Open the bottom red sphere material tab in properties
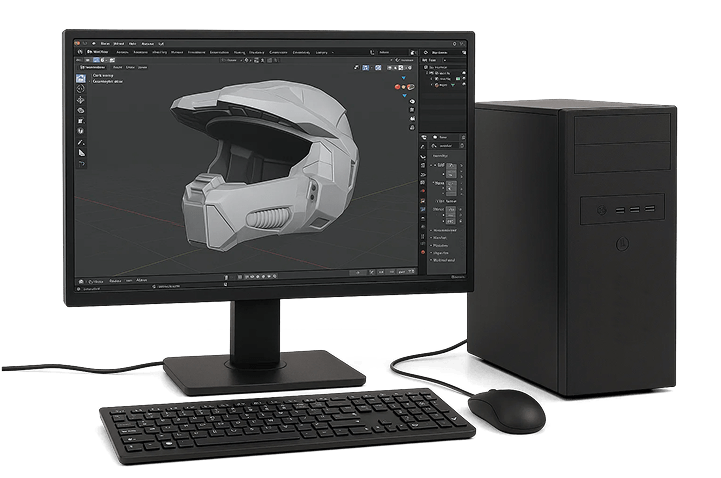 click(423, 252)
